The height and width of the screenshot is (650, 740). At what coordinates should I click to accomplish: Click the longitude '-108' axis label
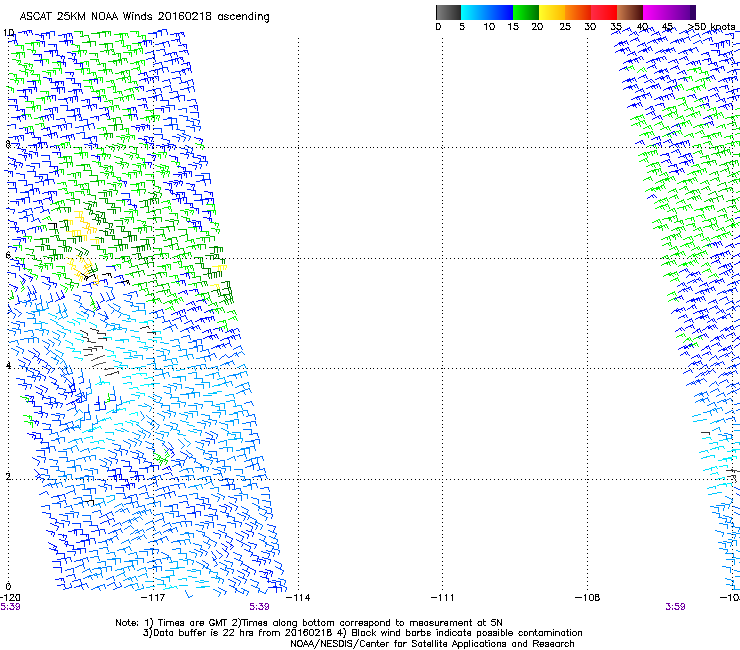[x=587, y=598]
